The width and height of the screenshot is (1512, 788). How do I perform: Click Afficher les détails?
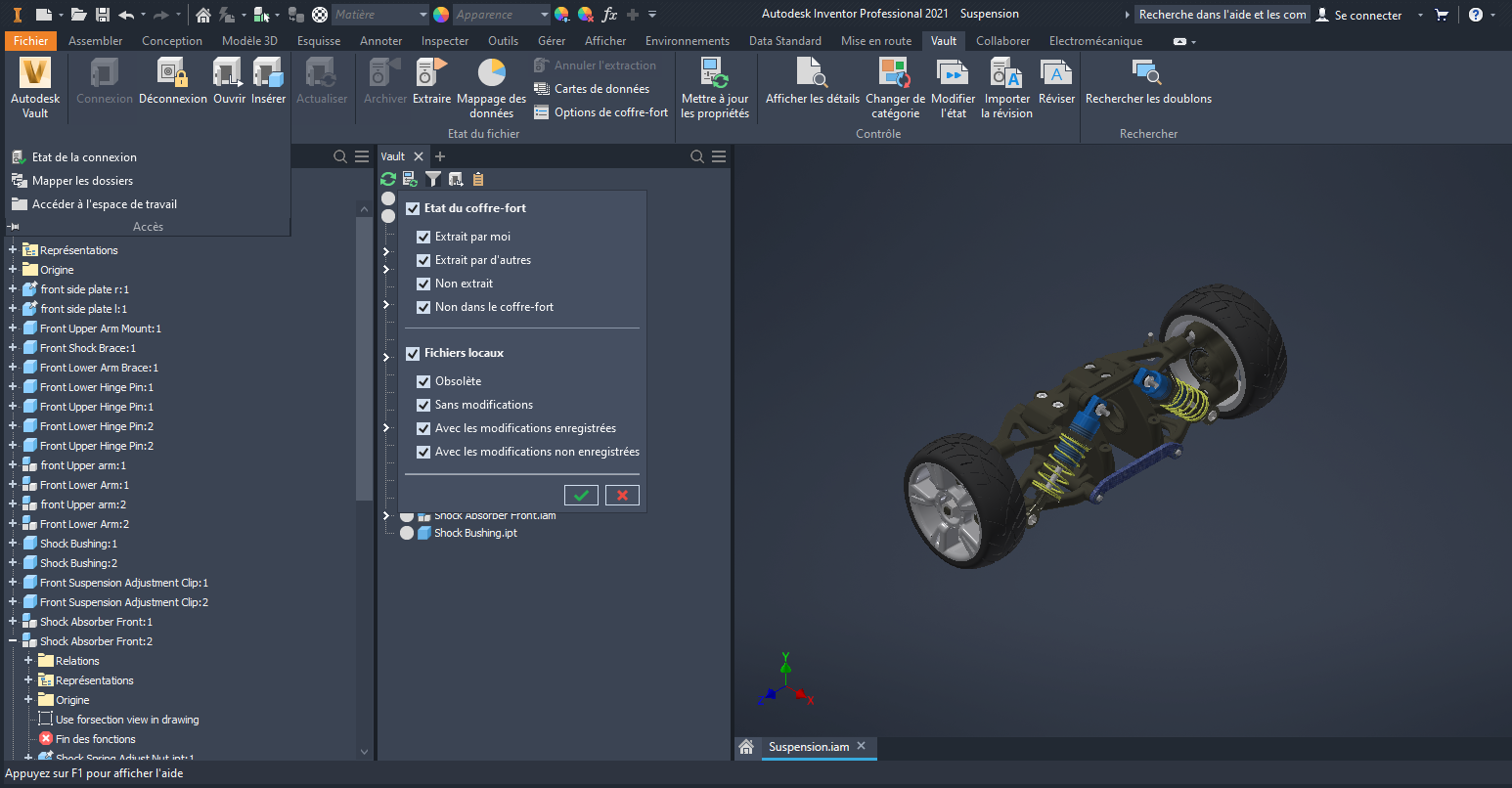[813, 81]
